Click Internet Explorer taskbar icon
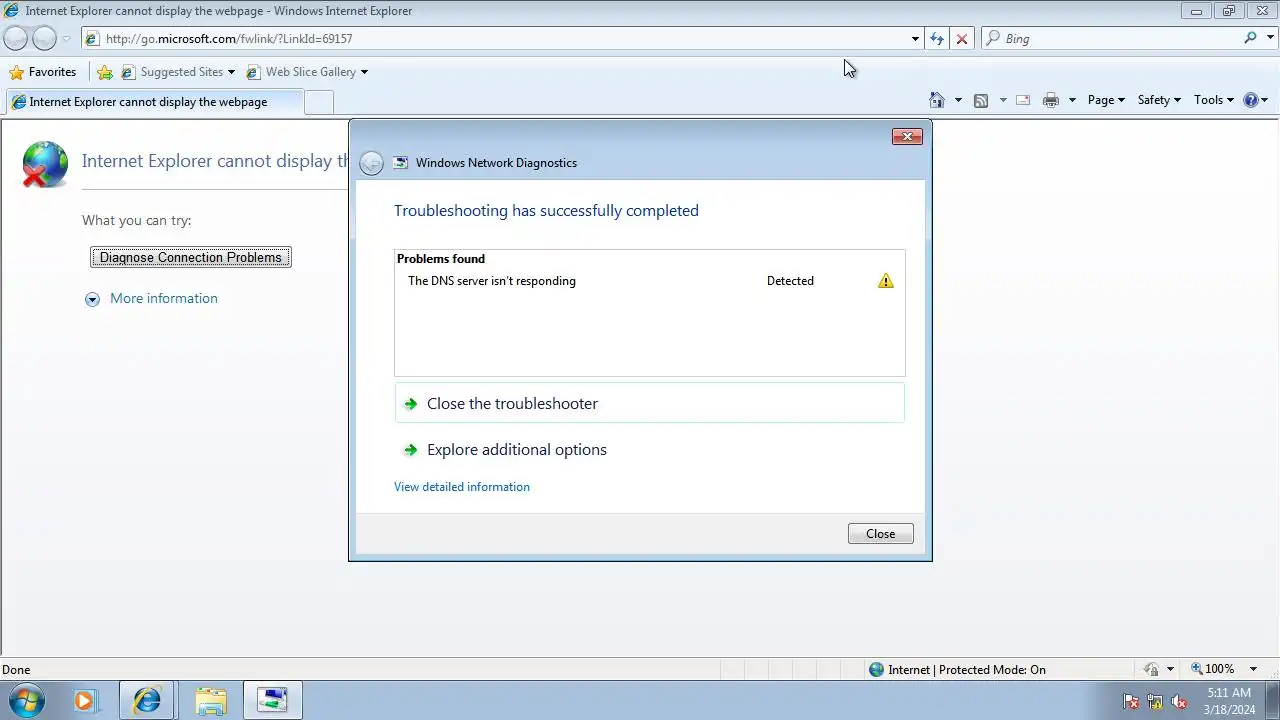The height and width of the screenshot is (720, 1280). point(147,701)
